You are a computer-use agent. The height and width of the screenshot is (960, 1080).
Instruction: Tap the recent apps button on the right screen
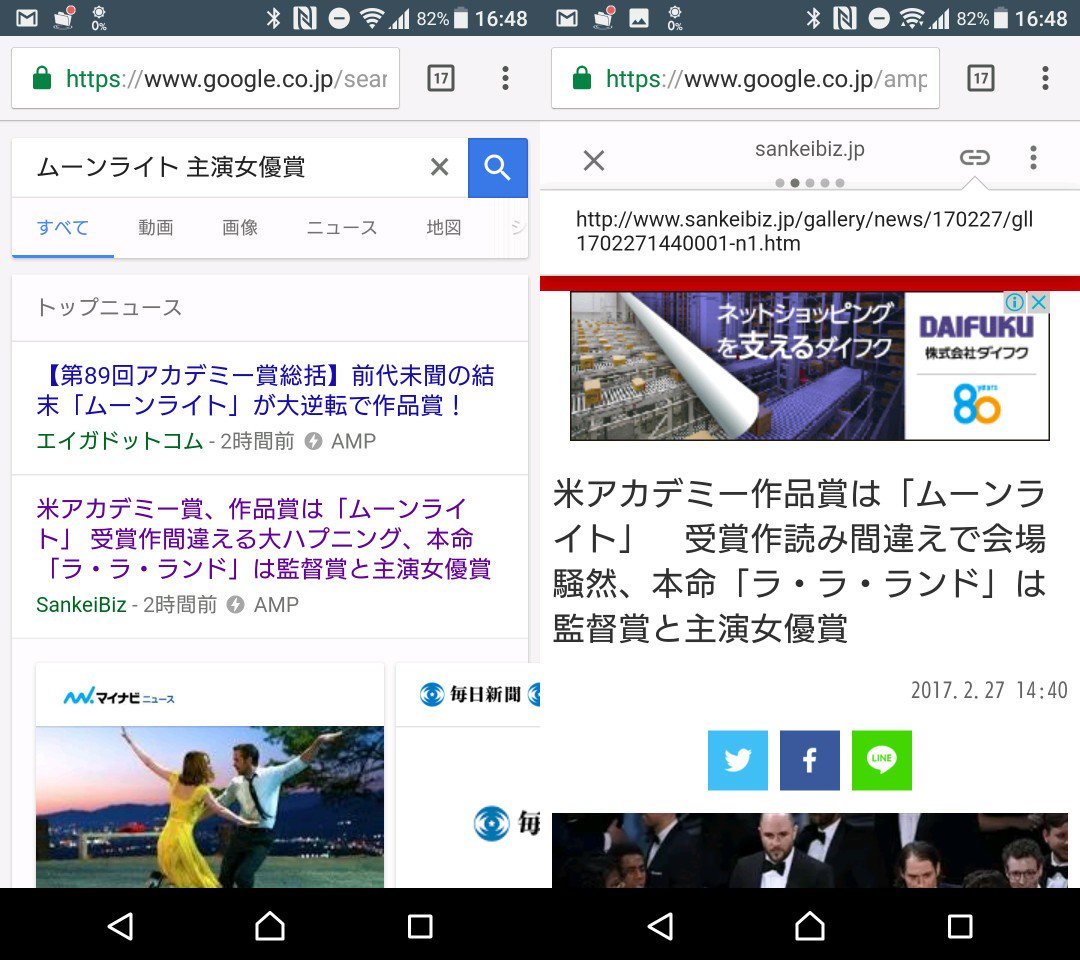pos(960,926)
